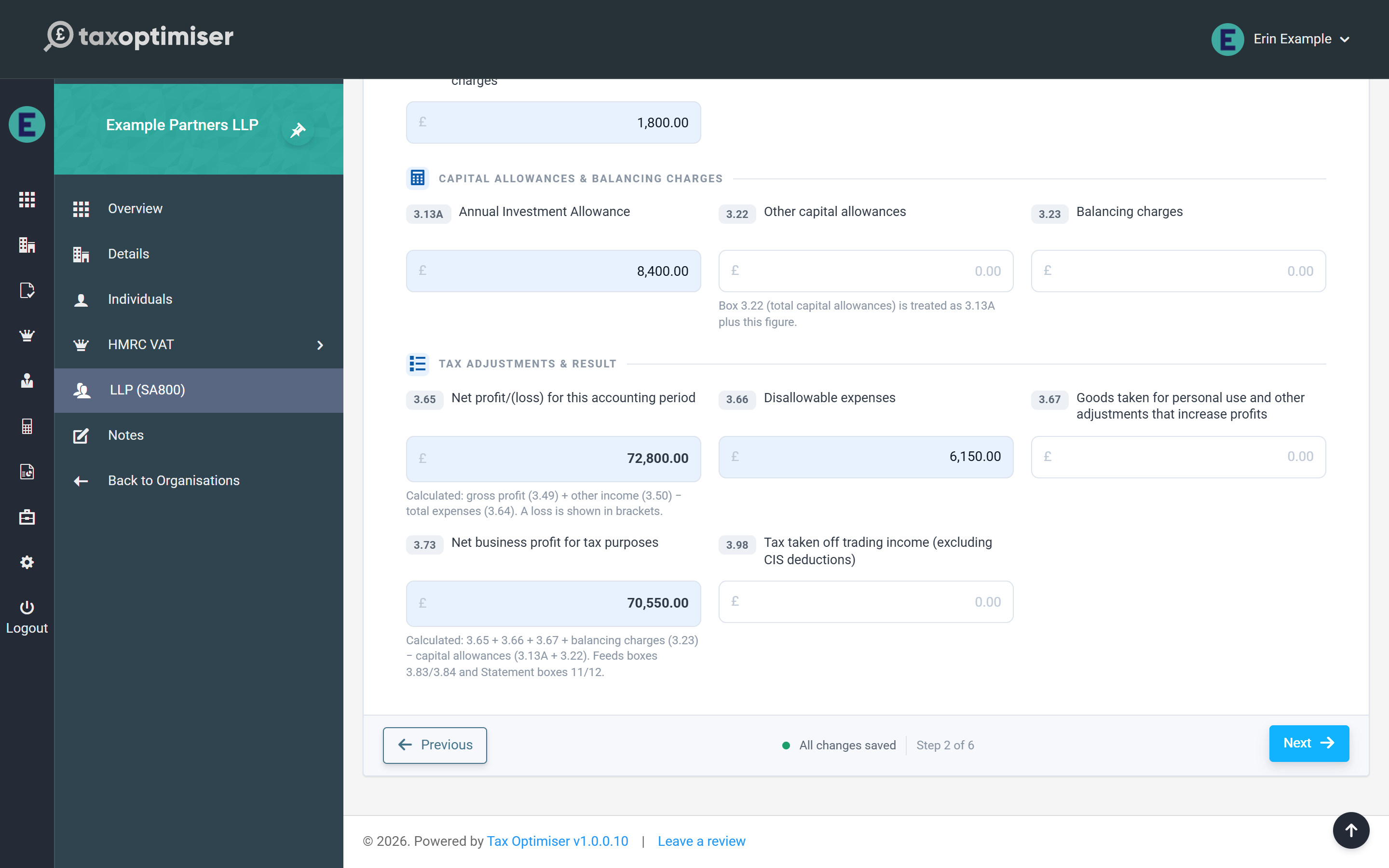Open the Leave a review link
Image resolution: width=1389 pixels, height=868 pixels.
[x=701, y=841]
